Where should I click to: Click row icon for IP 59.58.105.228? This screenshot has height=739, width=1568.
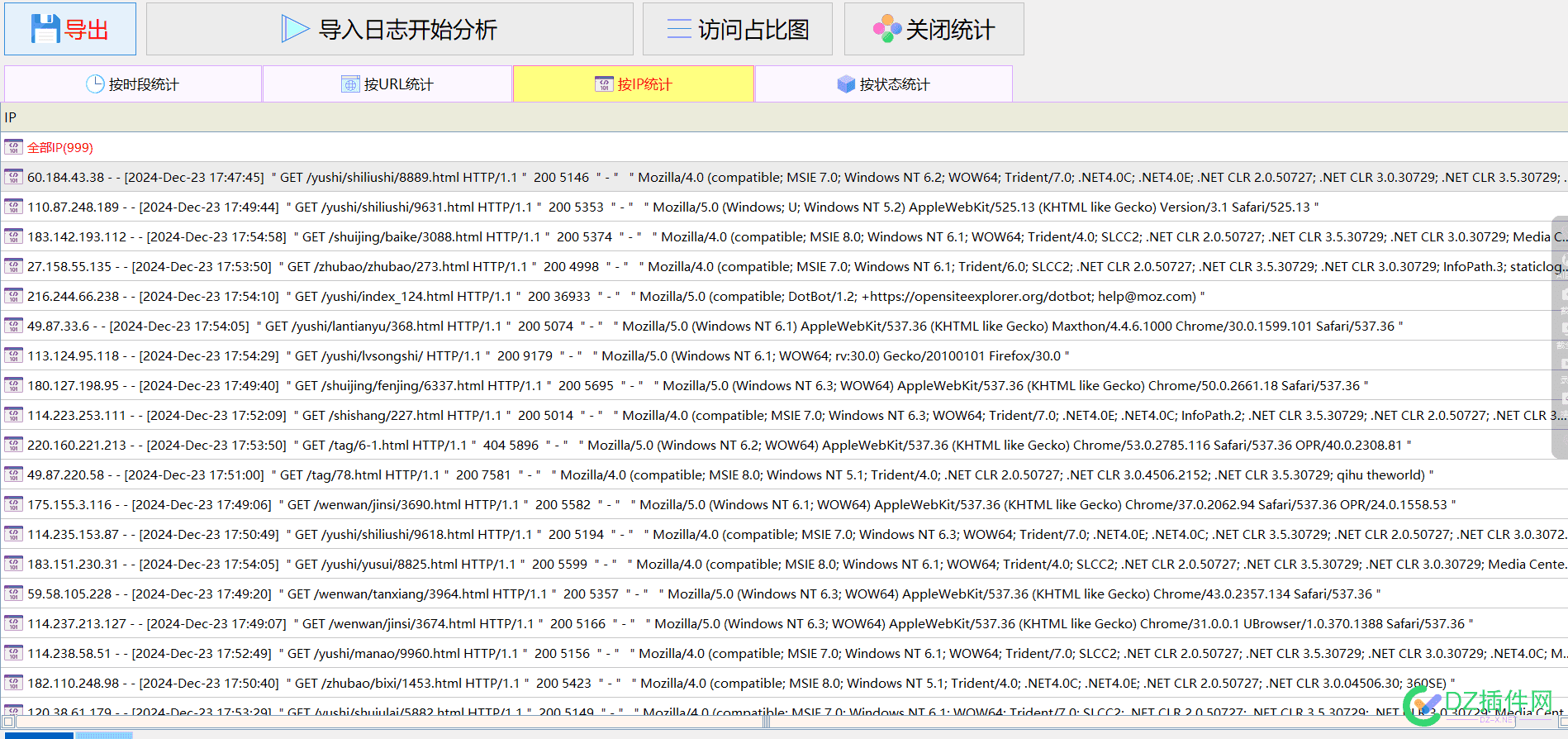click(13, 594)
